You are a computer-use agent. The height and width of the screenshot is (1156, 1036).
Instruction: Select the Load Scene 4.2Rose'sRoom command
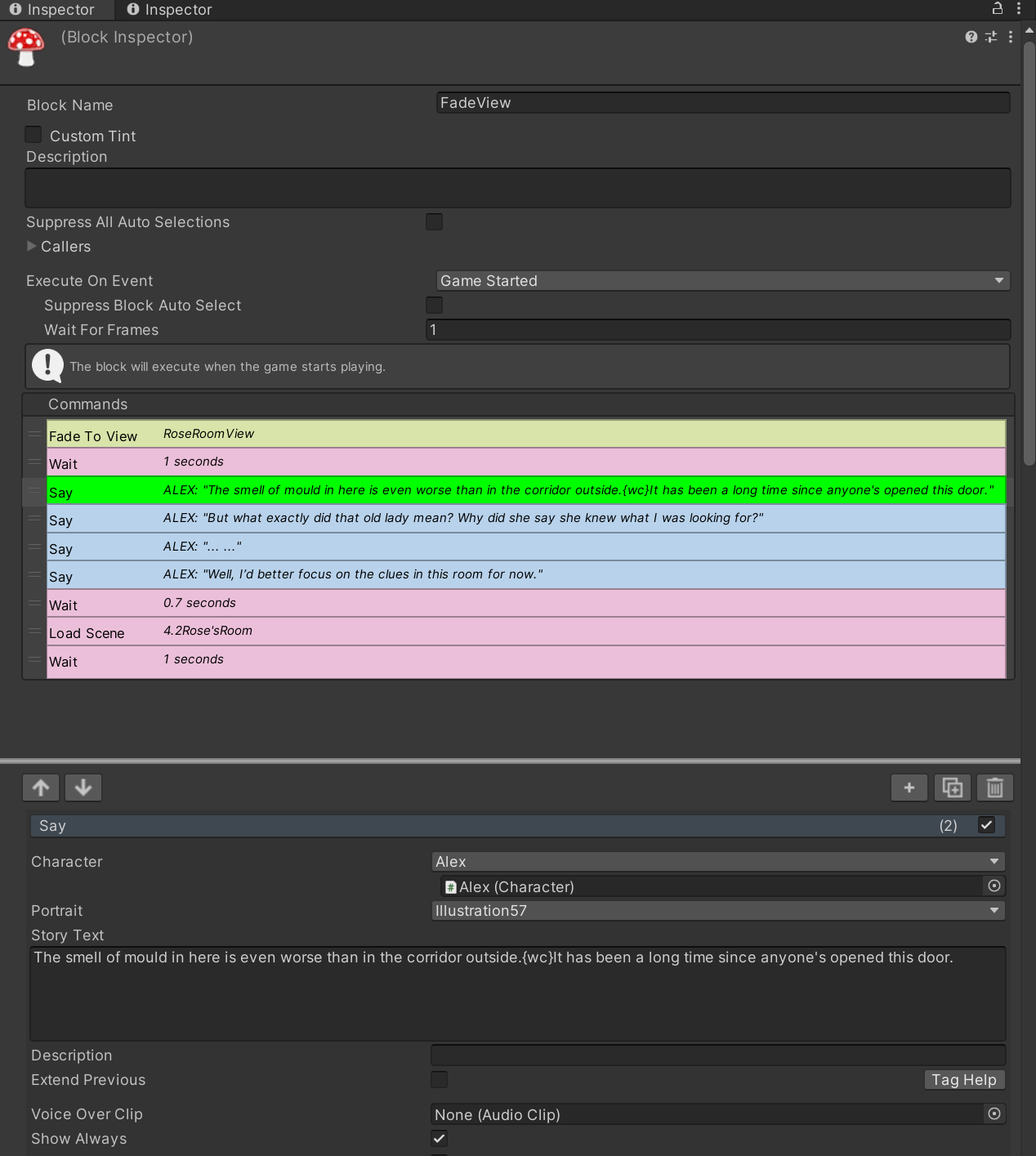click(x=526, y=632)
